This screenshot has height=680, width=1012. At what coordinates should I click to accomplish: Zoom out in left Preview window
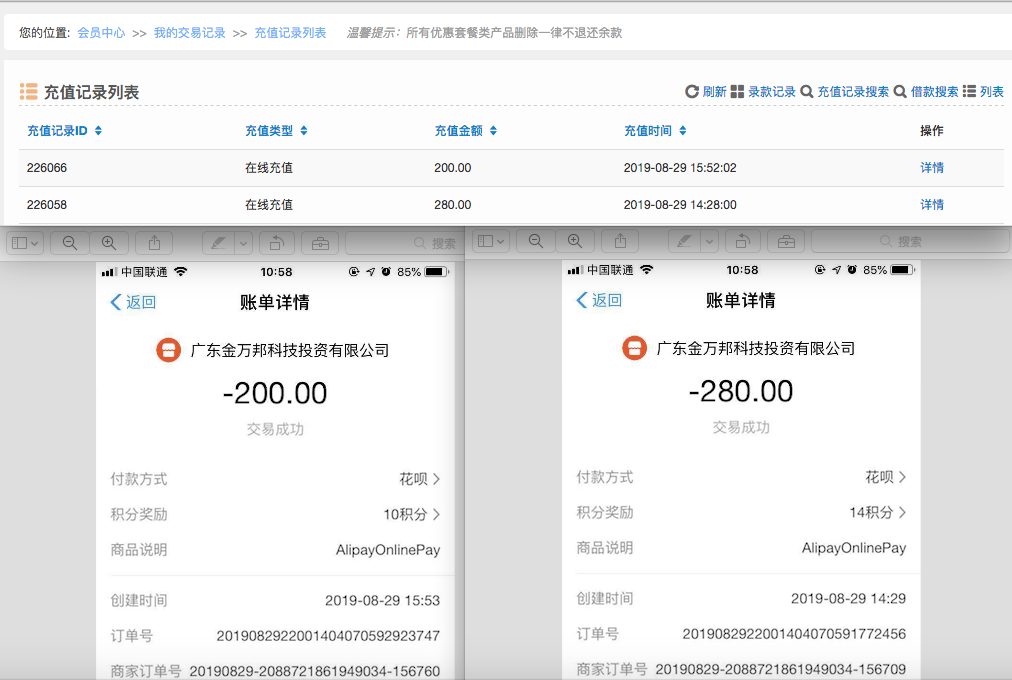coord(70,242)
